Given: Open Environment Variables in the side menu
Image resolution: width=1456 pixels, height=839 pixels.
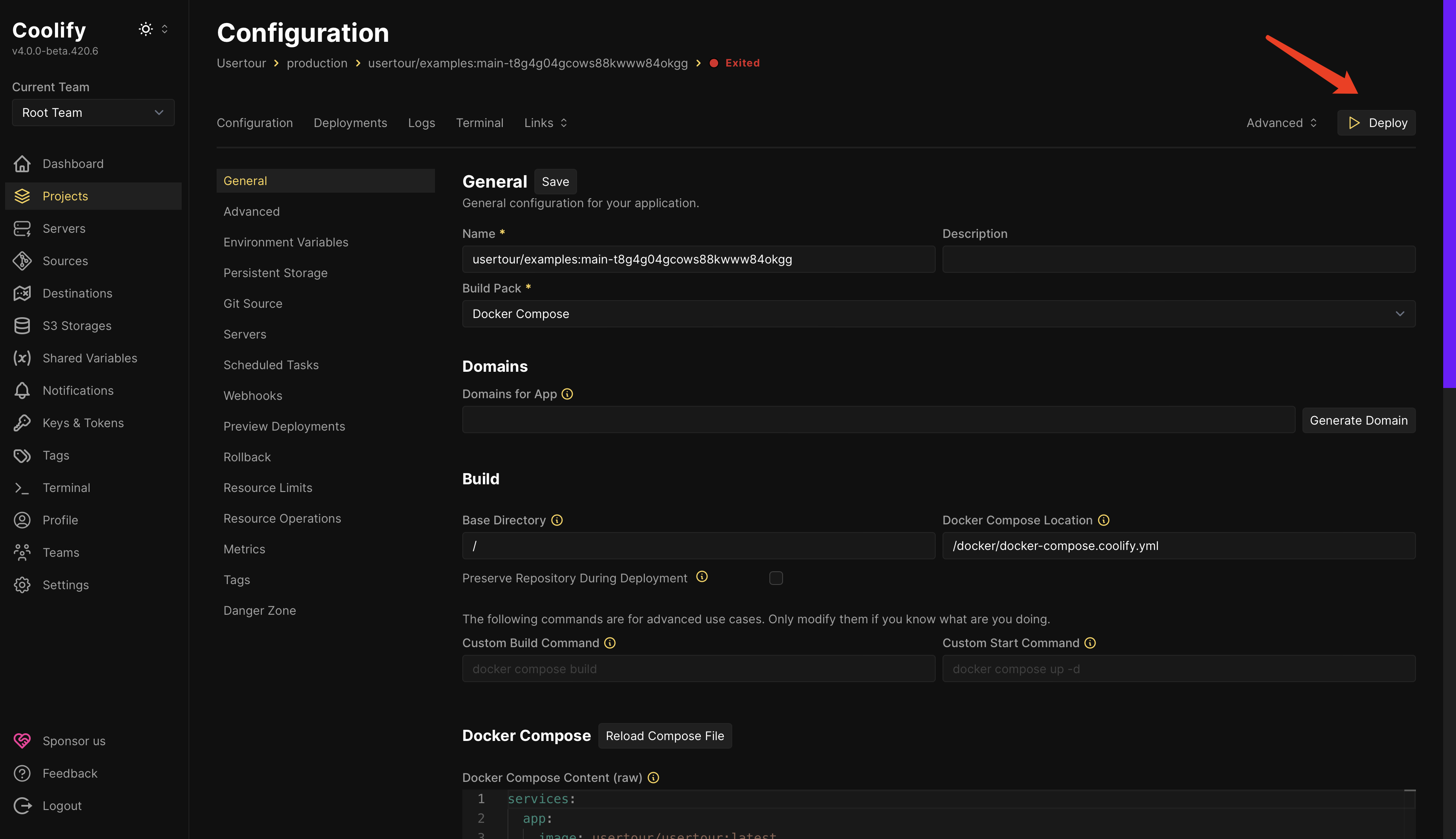Looking at the screenshot, I should point(286,242).
